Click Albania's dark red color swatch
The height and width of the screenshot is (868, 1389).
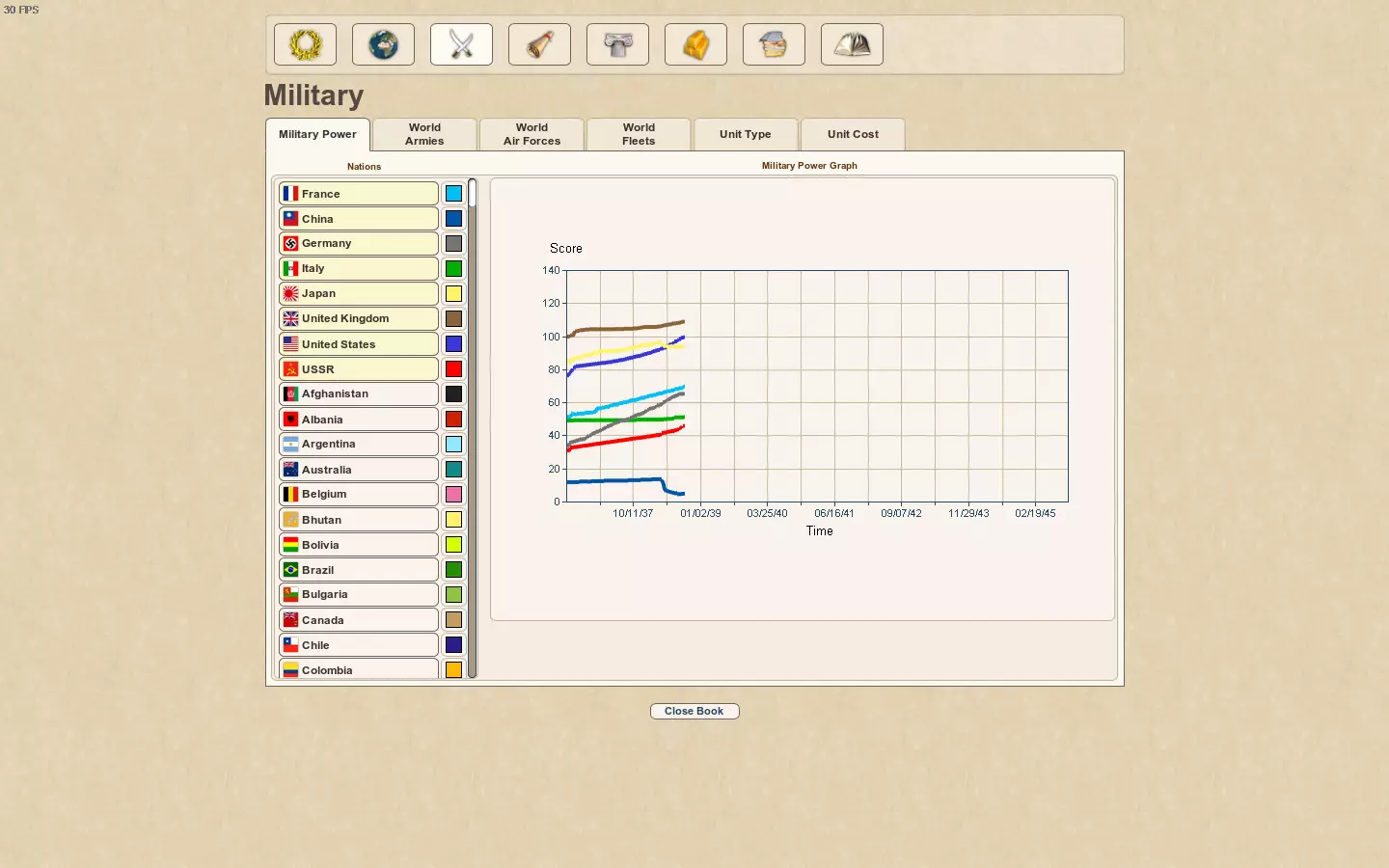(x=453, y=420)
